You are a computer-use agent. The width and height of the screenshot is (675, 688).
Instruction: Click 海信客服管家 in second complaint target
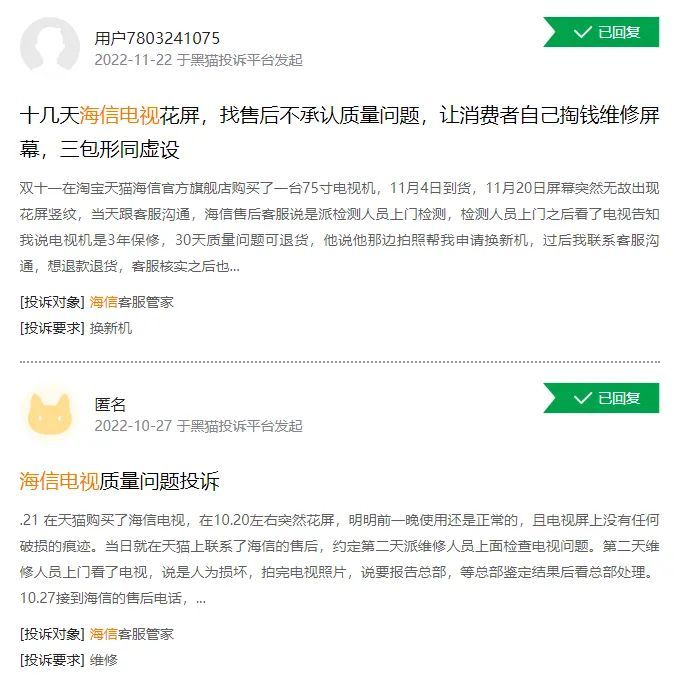coord(132,634)
